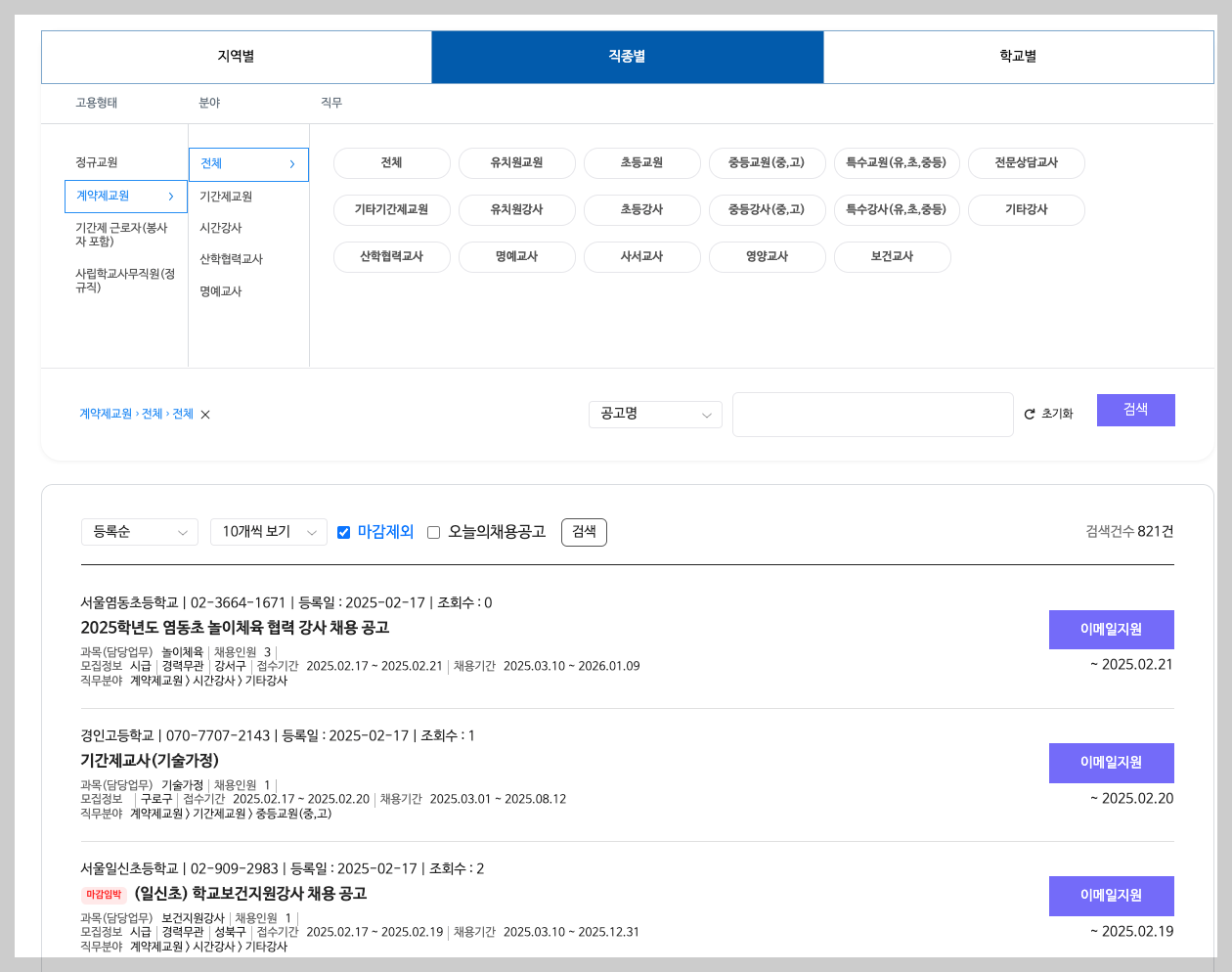Click the 초기화 refresh icon
1232x972 pixels.
(1030, 414)
